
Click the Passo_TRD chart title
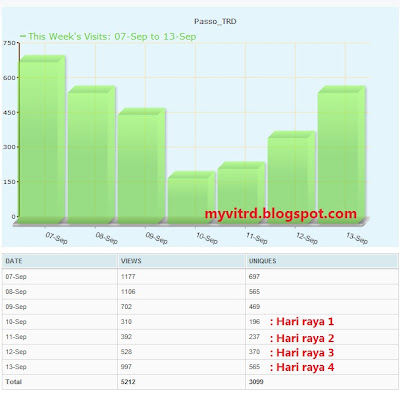pos(215,21)
